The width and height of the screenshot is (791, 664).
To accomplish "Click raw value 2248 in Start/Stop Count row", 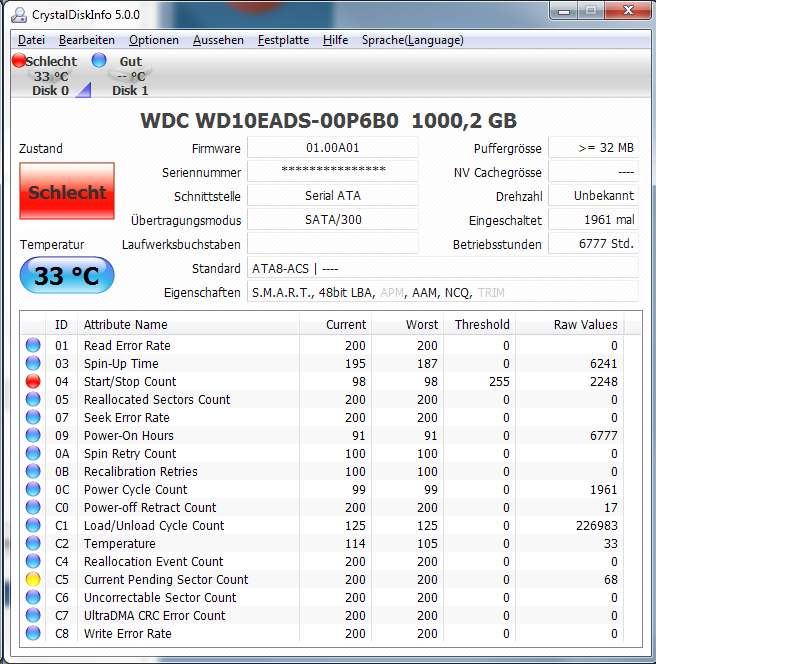I will point(603,381).
